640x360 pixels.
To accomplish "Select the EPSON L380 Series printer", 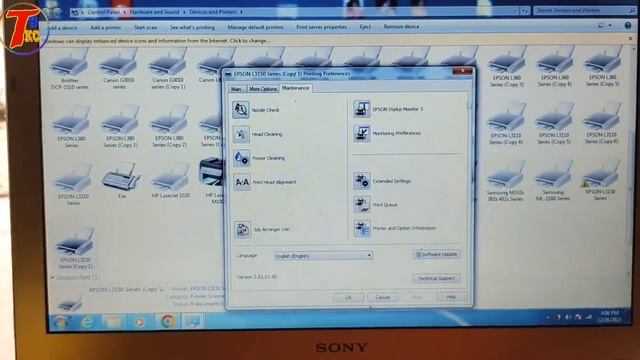I will coord(71,127).
